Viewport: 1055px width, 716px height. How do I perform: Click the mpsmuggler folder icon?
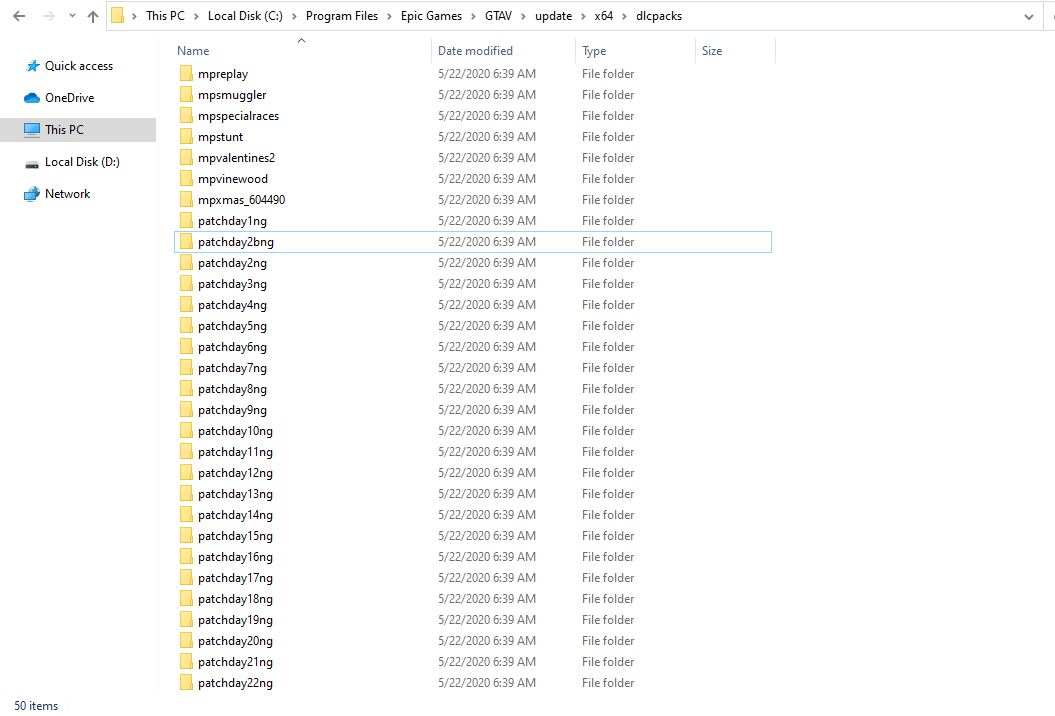(186, 94)
